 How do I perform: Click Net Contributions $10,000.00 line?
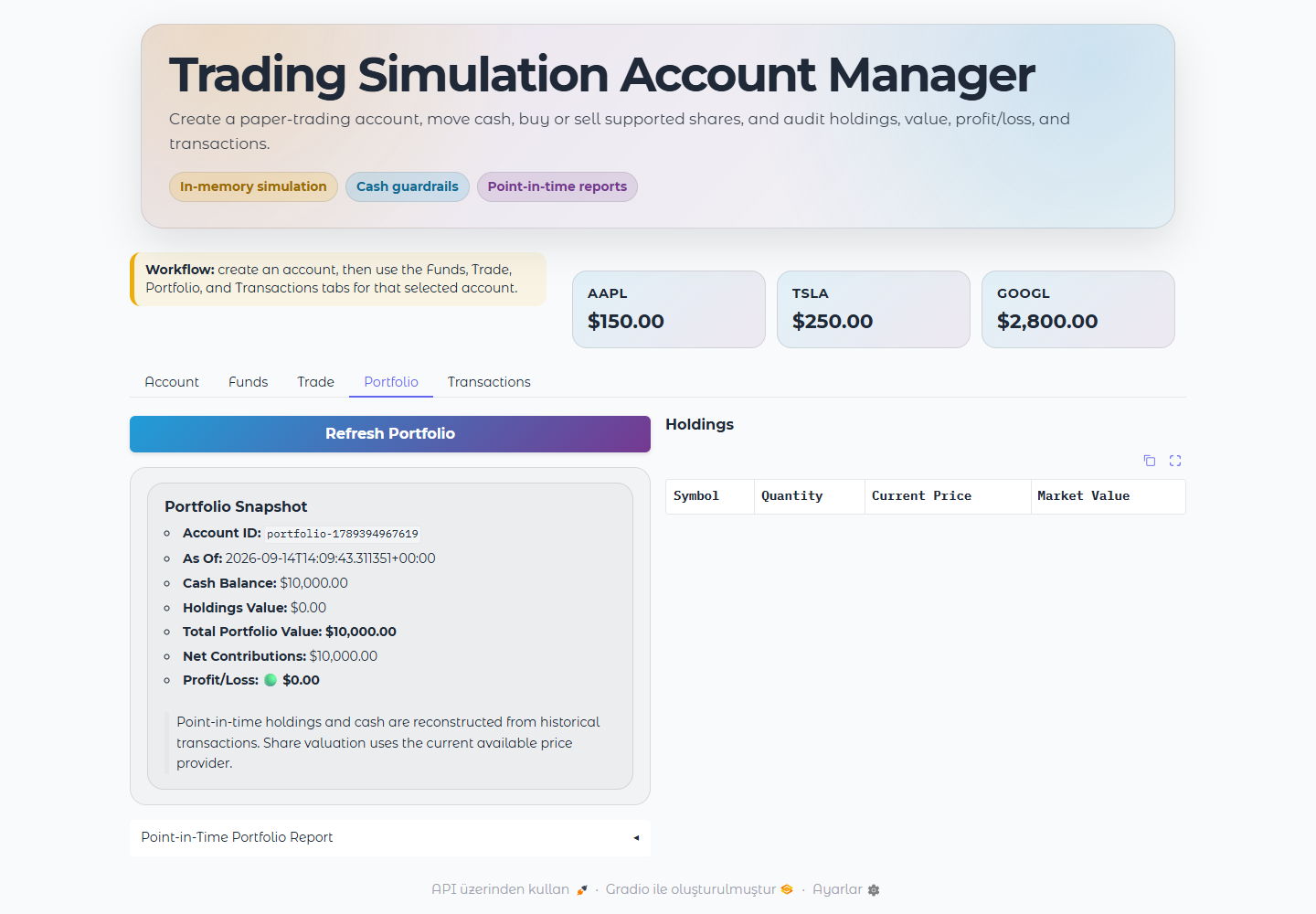click(280, 656)
